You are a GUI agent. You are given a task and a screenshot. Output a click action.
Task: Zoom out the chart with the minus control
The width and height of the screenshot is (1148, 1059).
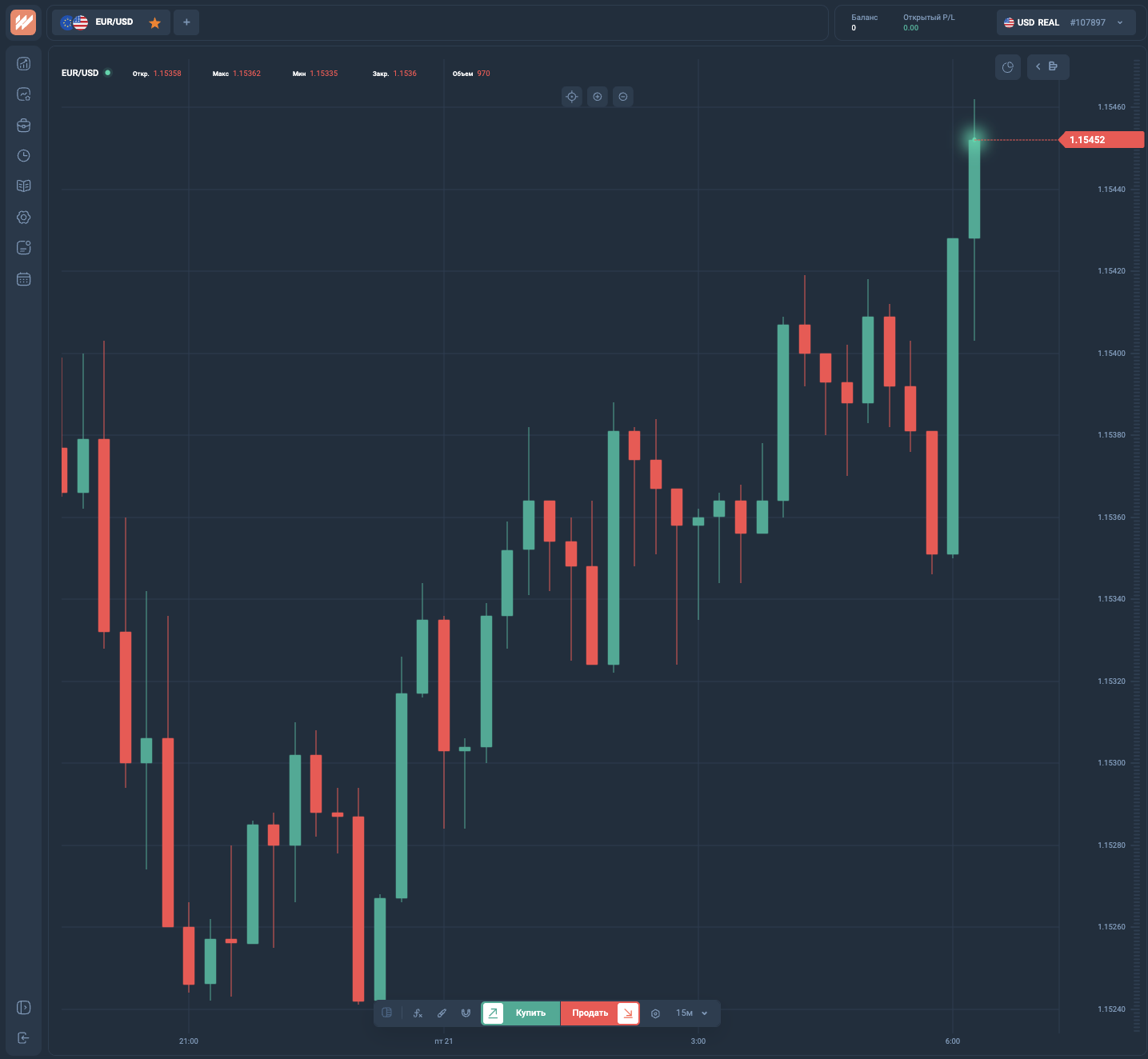622,96
